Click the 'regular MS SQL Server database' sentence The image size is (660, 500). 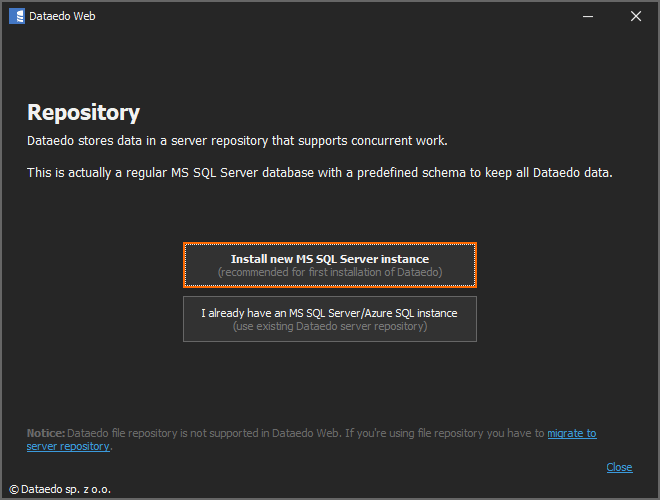point(250,173)
